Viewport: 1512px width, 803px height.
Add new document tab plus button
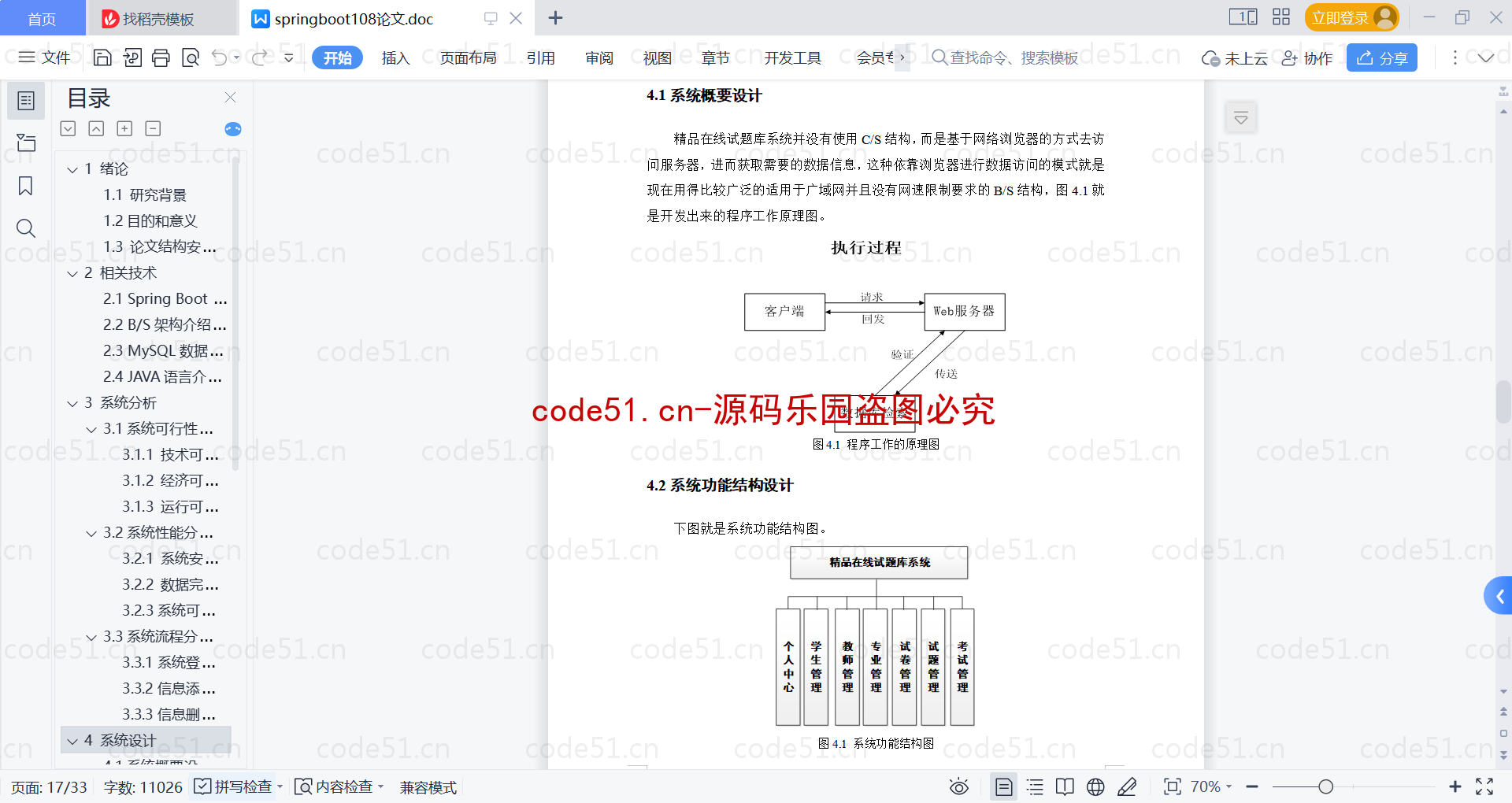555,17
